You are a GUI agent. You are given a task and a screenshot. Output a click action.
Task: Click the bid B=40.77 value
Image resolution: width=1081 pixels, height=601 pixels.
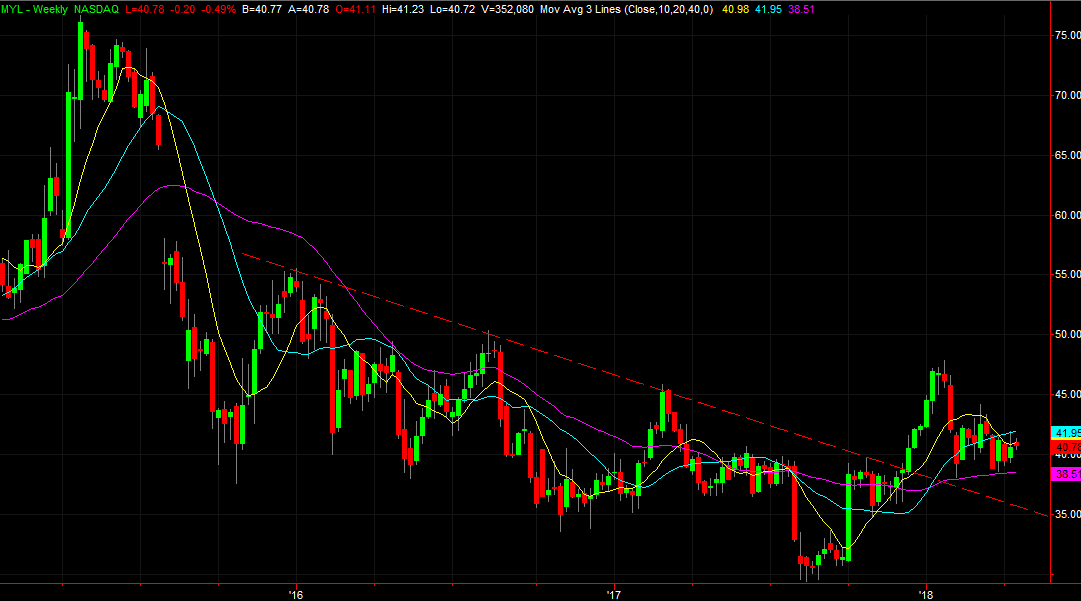click(x=262, y=10)
